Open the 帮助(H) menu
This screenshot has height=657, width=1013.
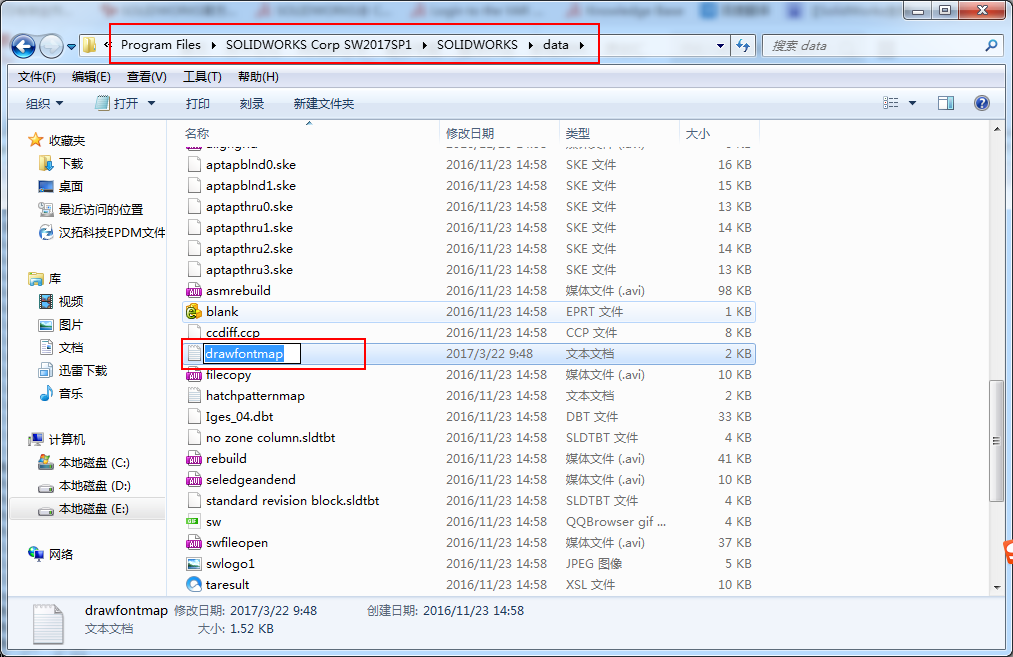tap(258, 77)
